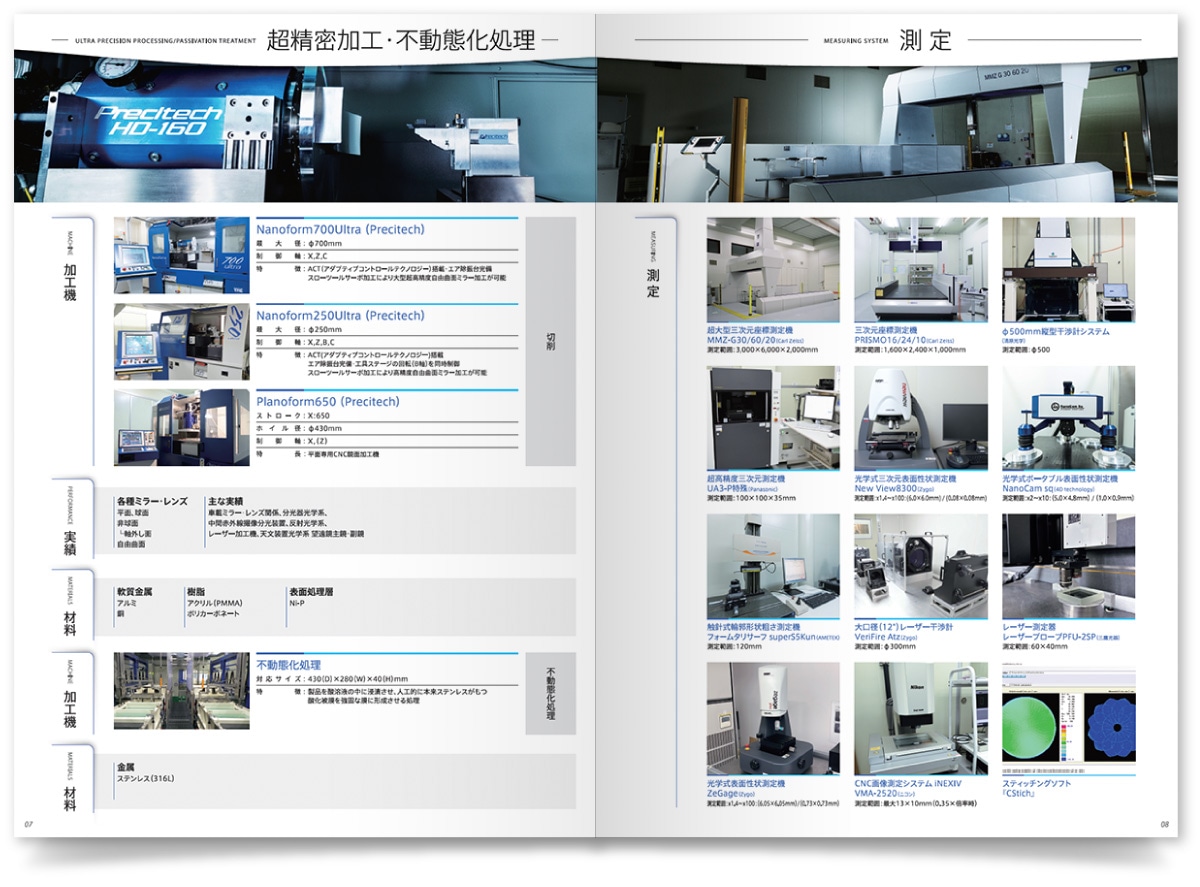The width and height of the screenshot is (1200, 887).
Task: Click the UA3-P measuring machine photo
Action: pos(773,418)
